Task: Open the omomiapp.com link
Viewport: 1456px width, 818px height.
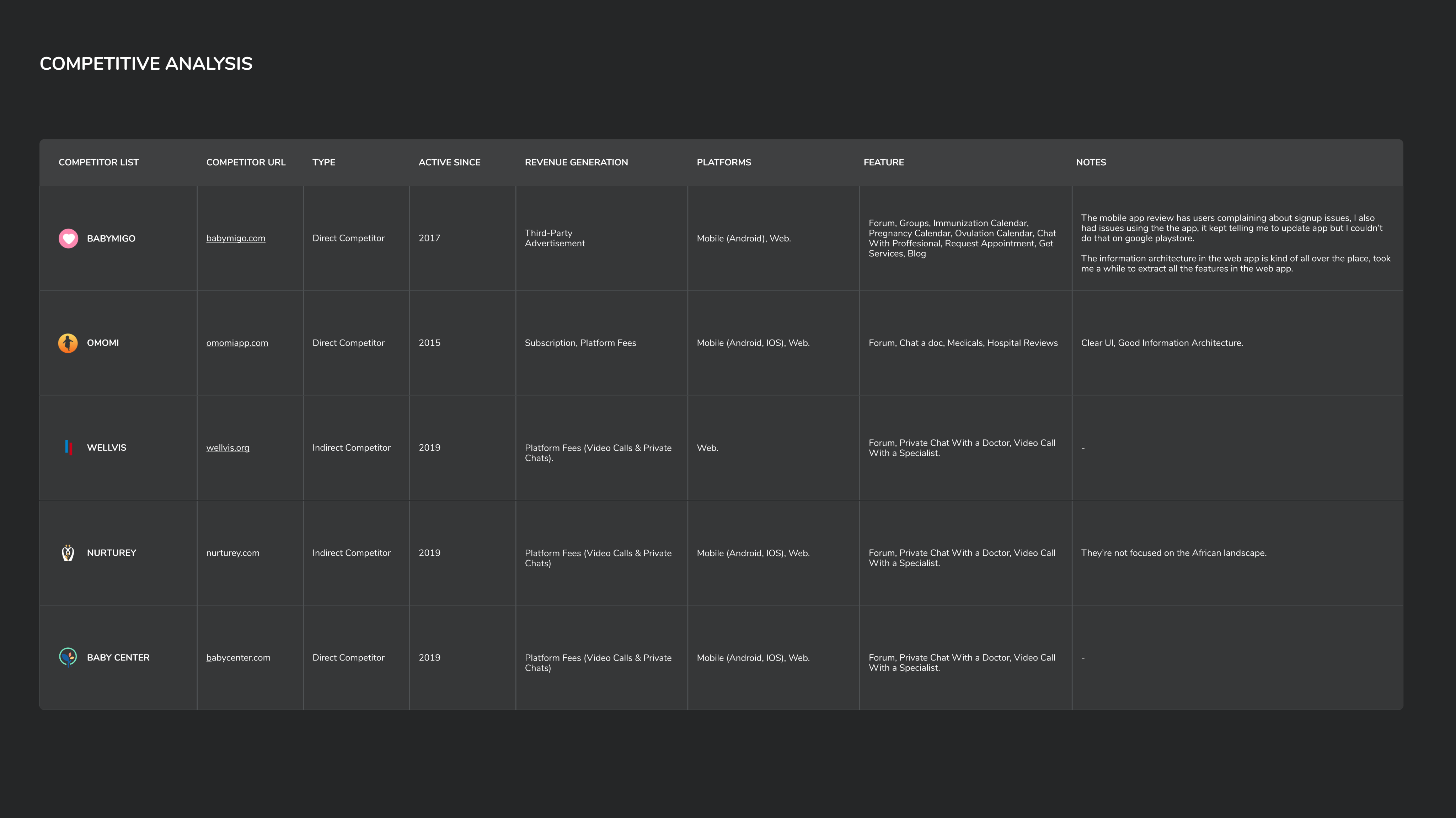Action: pos(237,343)
